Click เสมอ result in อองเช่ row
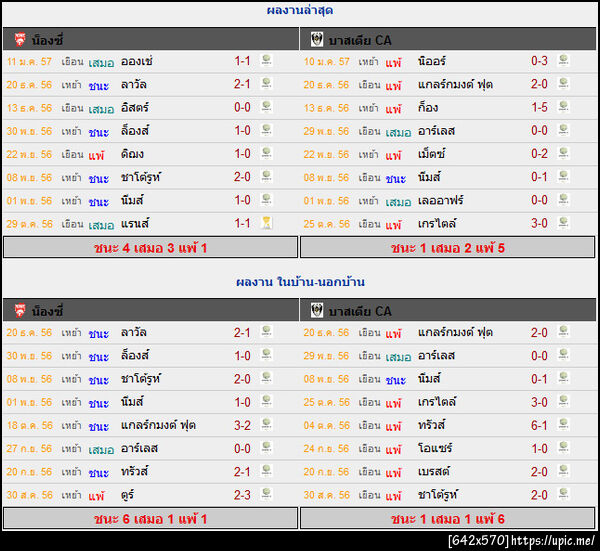The image size is (600, 551). 101,63
